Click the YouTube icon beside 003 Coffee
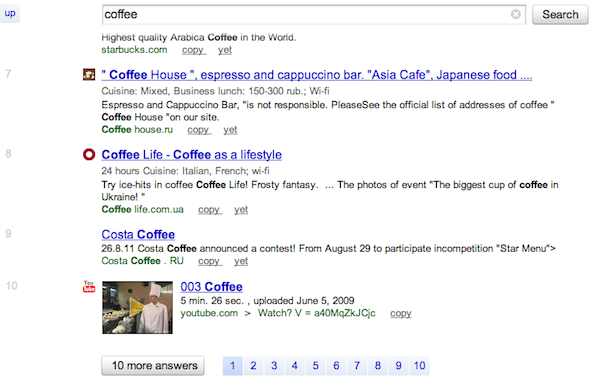This screenshot has width=600, height=384. click(x=89, y=286)
